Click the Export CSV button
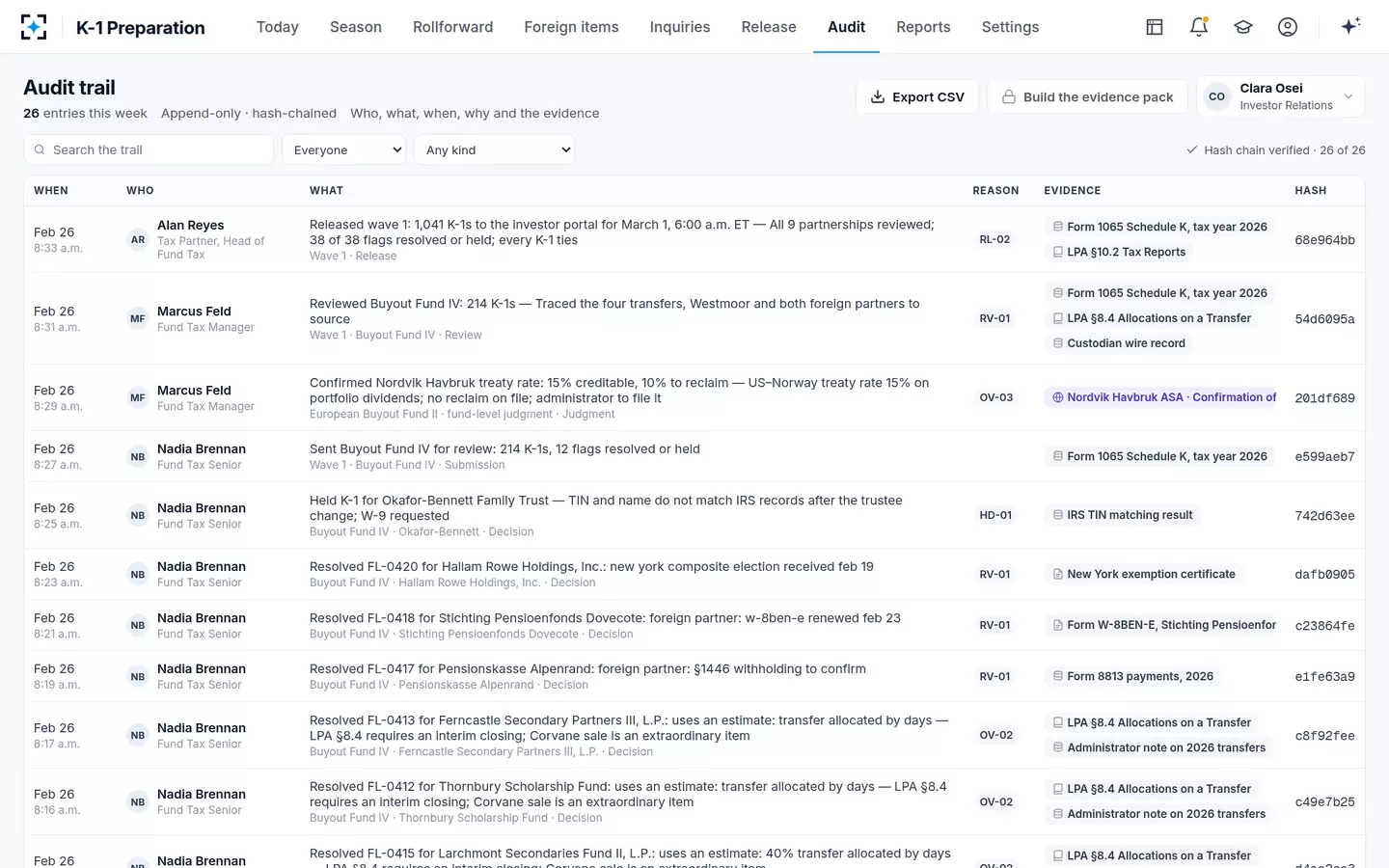This screenshot has height=868, width=1389. click(917, 96)
